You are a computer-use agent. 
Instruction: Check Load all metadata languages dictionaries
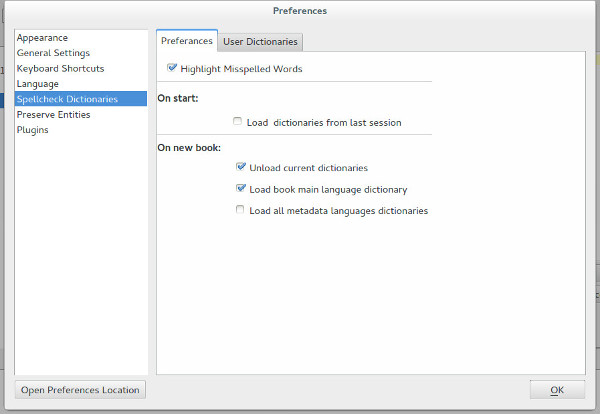click(x=239, y=211)
